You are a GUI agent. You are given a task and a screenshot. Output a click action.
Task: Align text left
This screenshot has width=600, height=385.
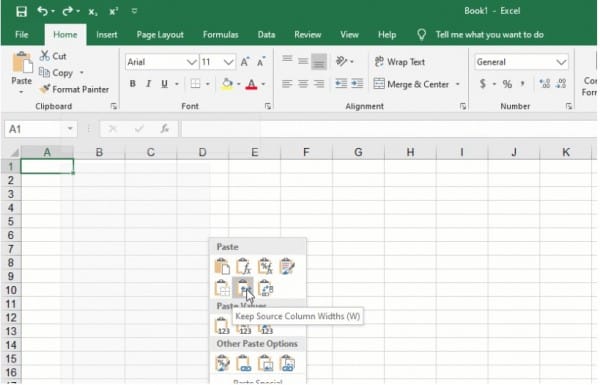(287, 84)
